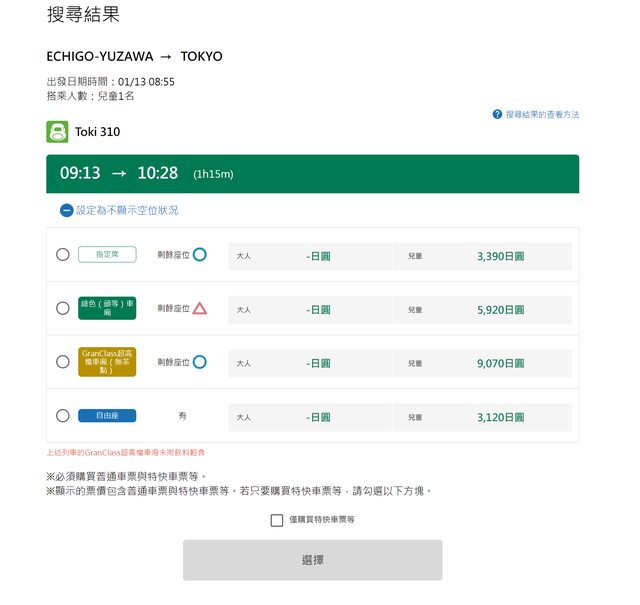Click the blue circle availability icon for GranClass
Screen dimensions: 640x605
pos(200,362)
